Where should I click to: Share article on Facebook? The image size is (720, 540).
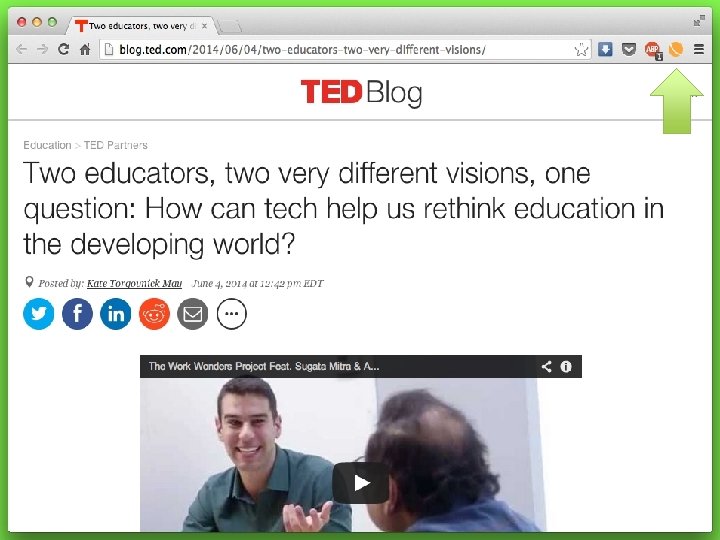click(x=77, y=314)
